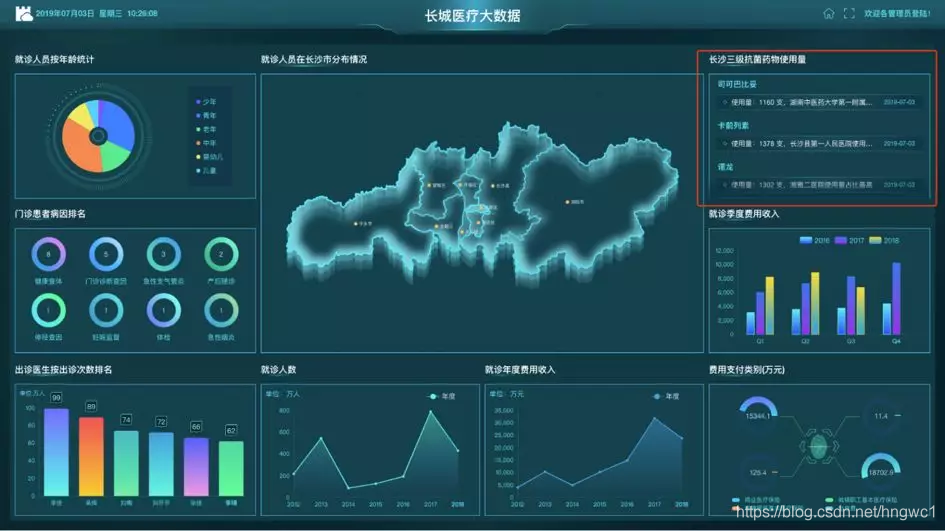Toggle the fullscreen icon in header

point(849,13)
